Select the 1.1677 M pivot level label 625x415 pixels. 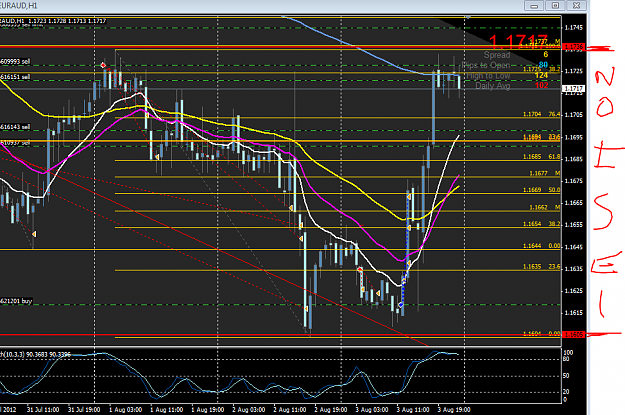544,173
